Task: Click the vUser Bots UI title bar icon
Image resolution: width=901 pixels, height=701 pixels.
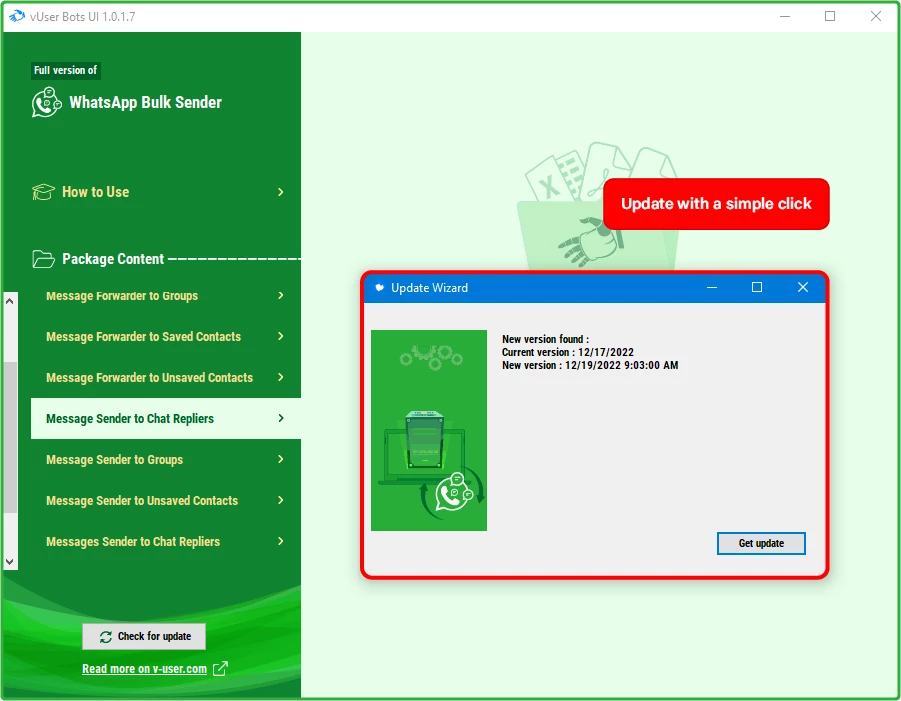Action: [x=17, y=16]
